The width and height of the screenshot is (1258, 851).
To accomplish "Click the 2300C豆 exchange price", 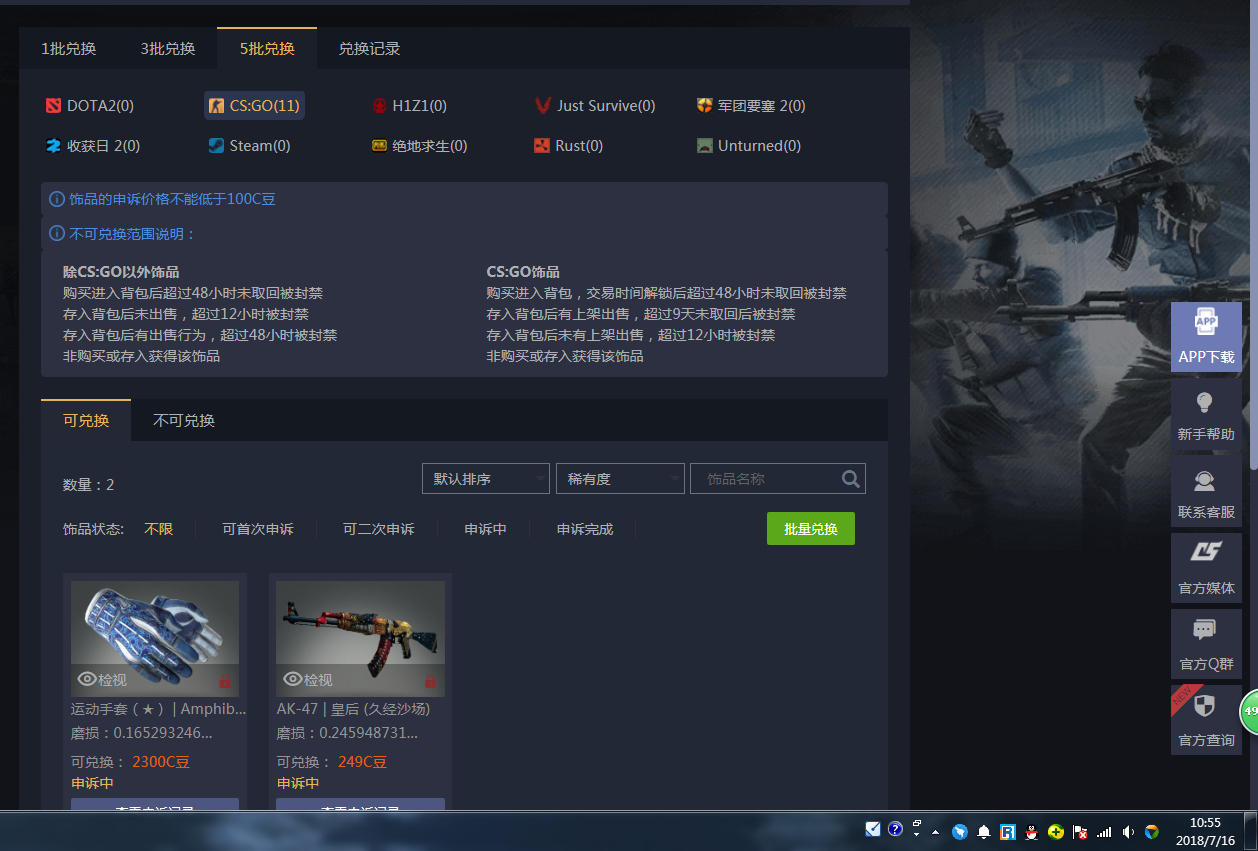I will 161,762.
